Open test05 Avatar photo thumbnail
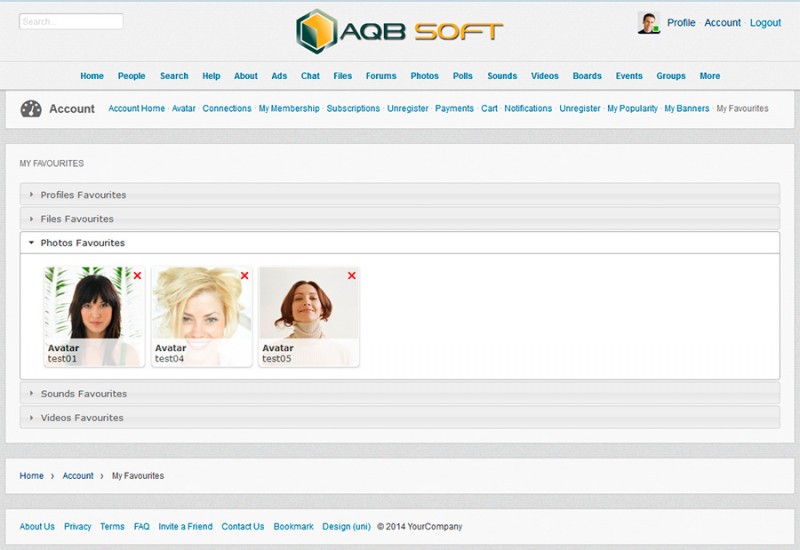Image resolution: width=800 pixels, height=550 pixels. tap(309, 316)
